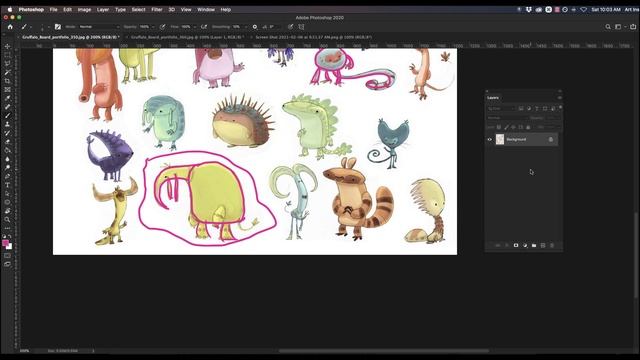Toggle pressure for opacity button
This screenshot has height=360, width=640.
click(x=162, y=27)
